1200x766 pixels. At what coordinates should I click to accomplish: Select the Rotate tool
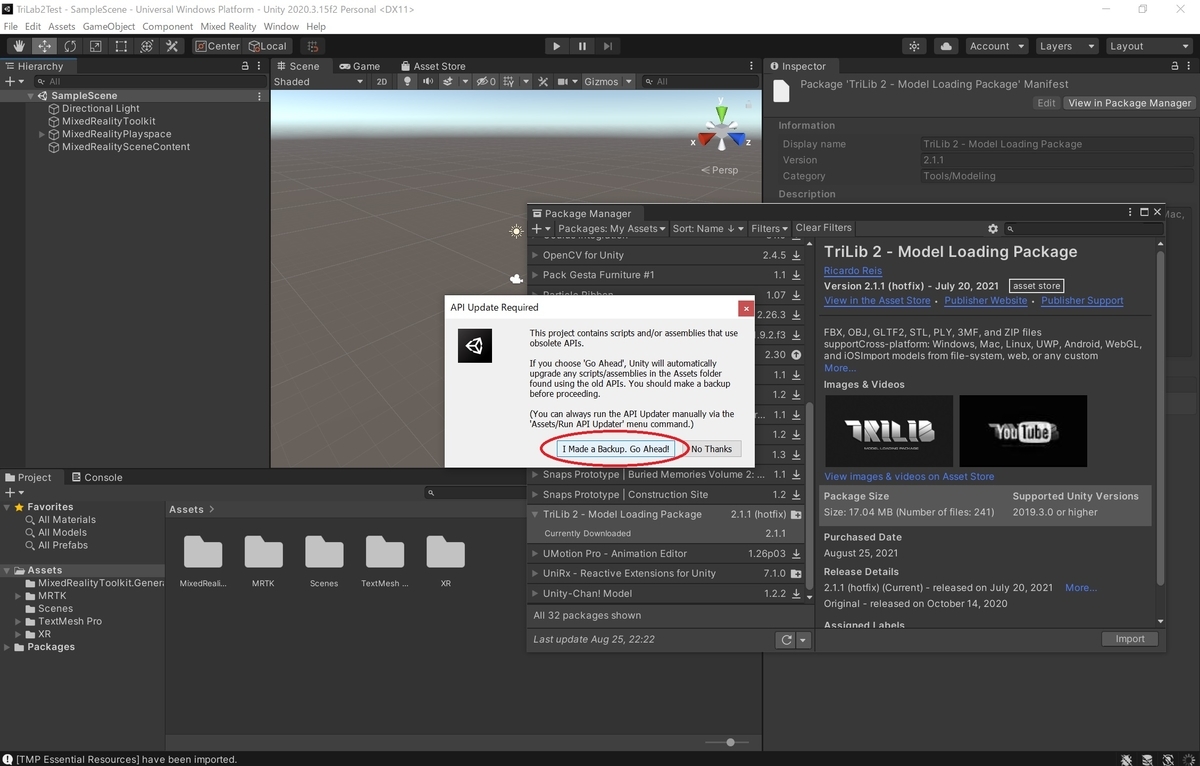(70, 46)
